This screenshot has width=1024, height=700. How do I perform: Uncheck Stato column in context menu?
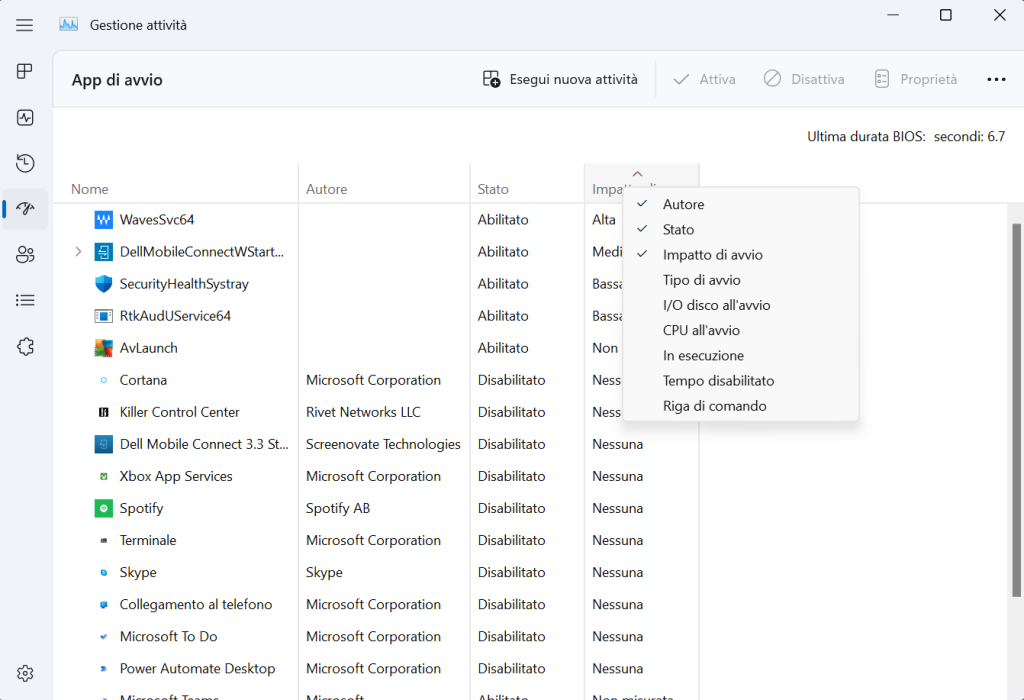point(741,229)
